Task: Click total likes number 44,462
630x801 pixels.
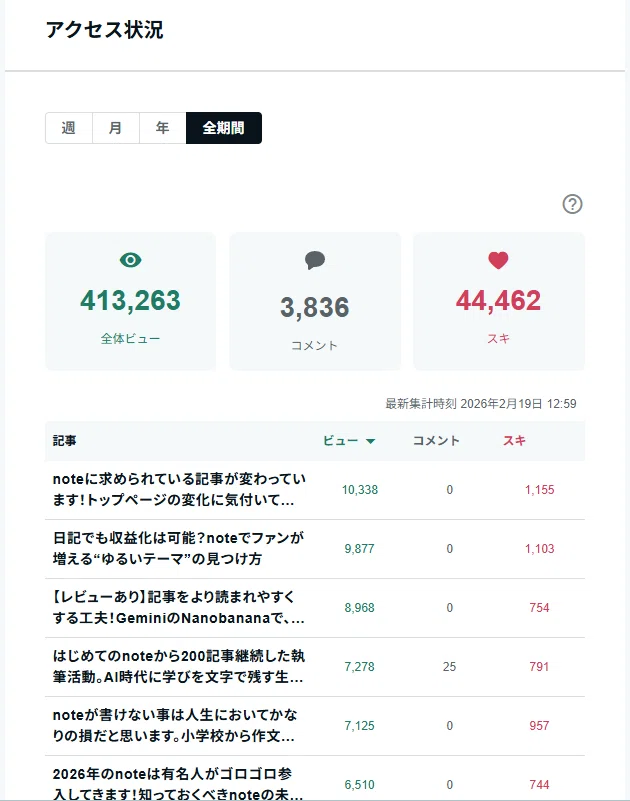Action: click(x=498, y=300)
